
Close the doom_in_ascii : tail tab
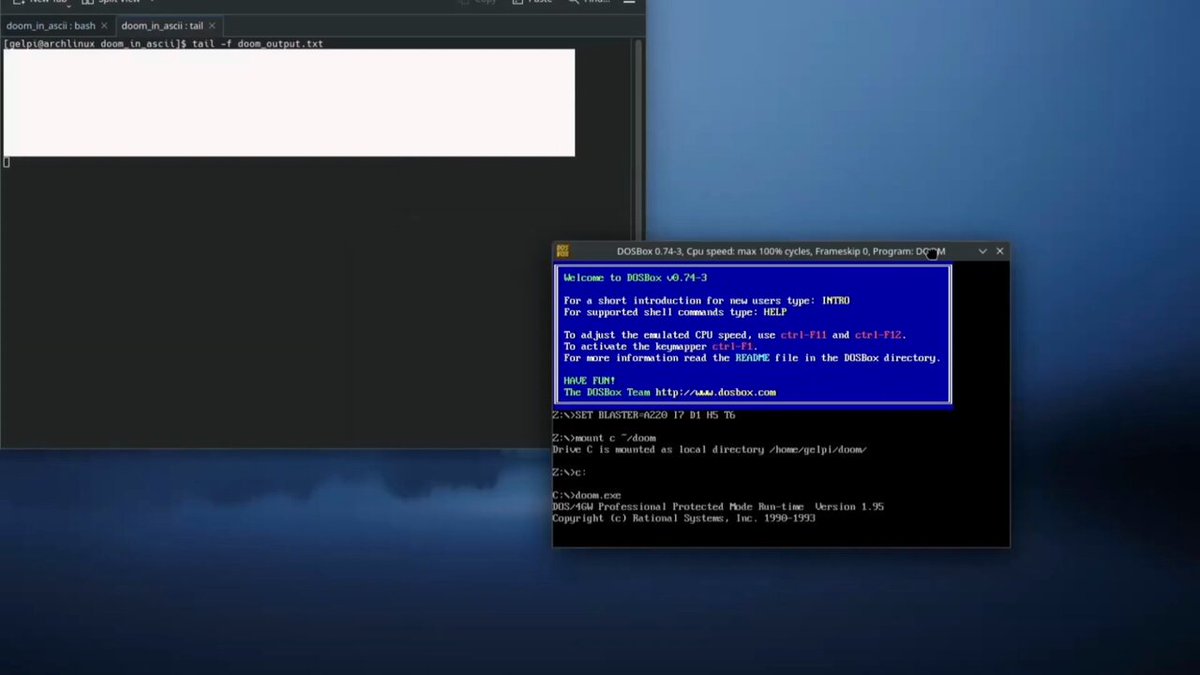(214, 26)
